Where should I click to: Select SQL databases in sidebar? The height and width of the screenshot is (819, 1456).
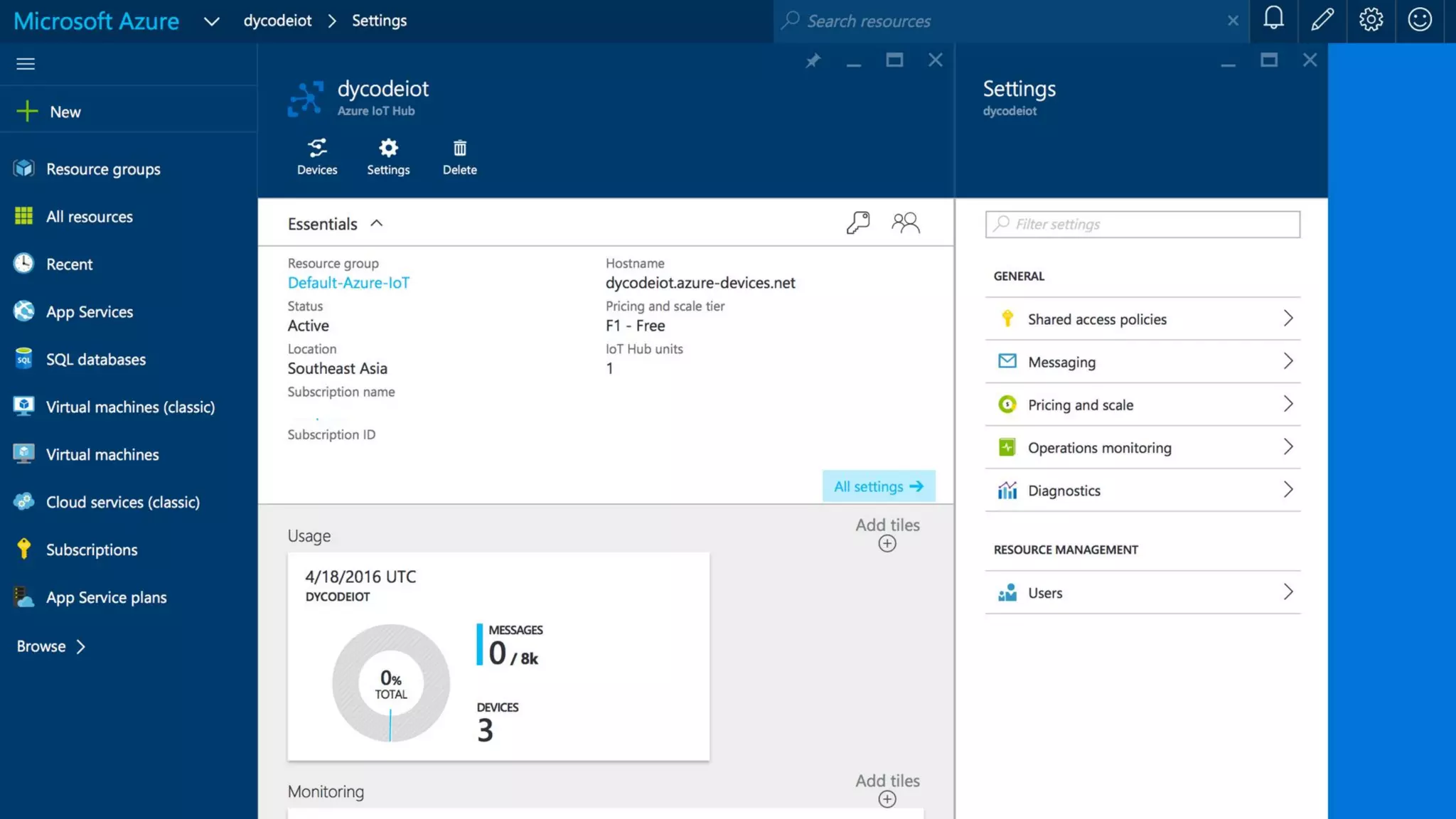(95, 360)
